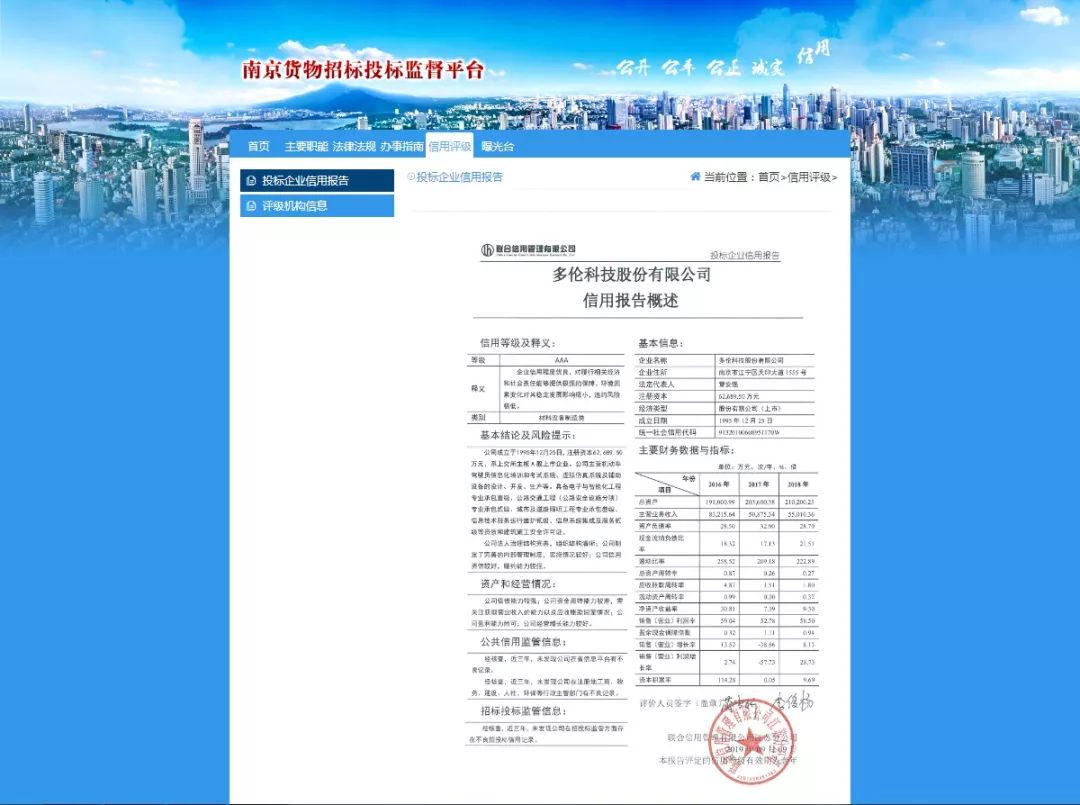This screenshot has height=805, width=1080.
Task: Open the 法律法规 navigation tab
Action: click(354, 146)
